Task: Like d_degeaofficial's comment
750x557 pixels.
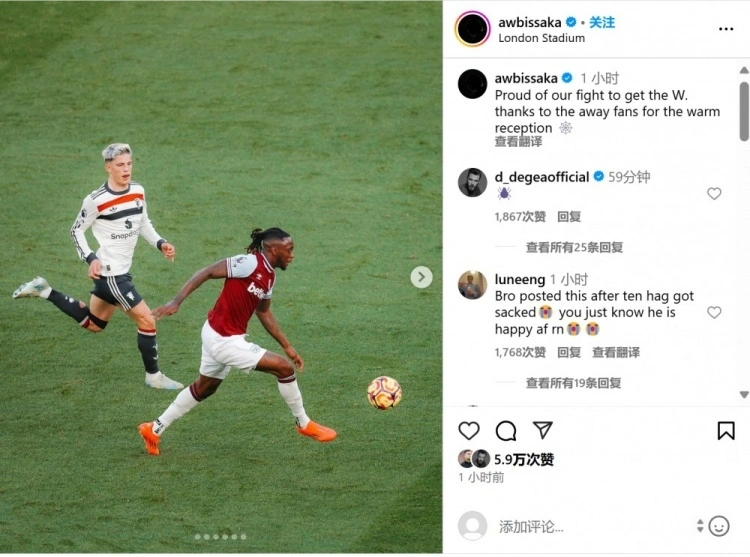Action: click(714, 194)
